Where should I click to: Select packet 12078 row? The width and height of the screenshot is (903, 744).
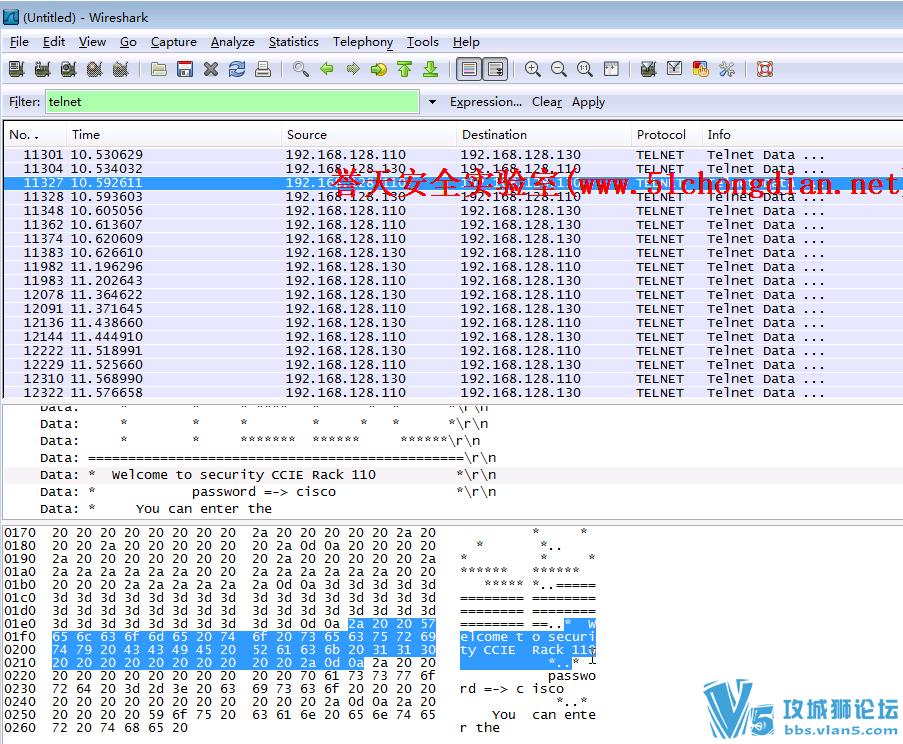click(453, 295)
